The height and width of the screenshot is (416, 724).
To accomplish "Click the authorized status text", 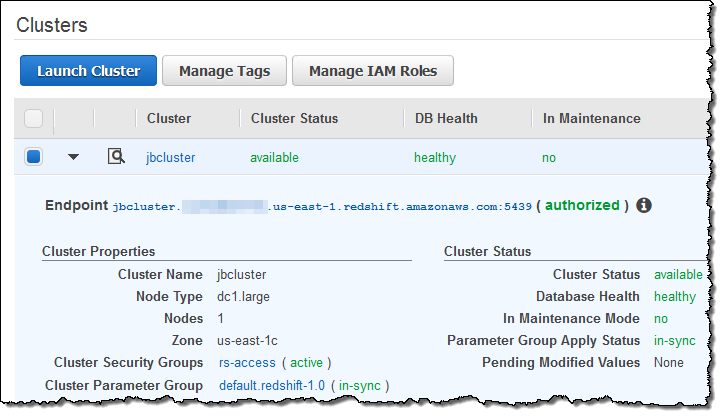I will 582,205.
